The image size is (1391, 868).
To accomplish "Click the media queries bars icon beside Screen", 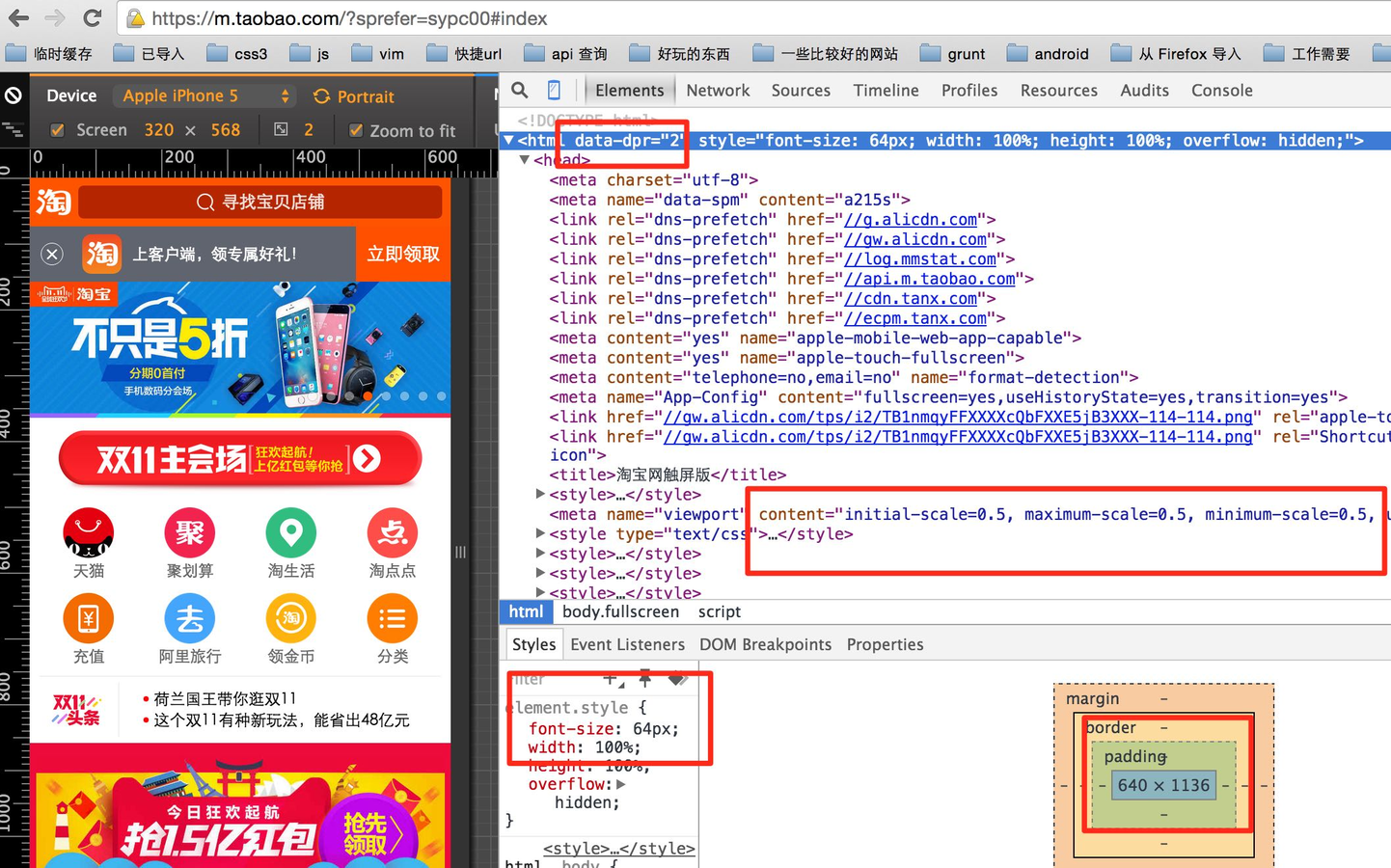I will 12,128.
